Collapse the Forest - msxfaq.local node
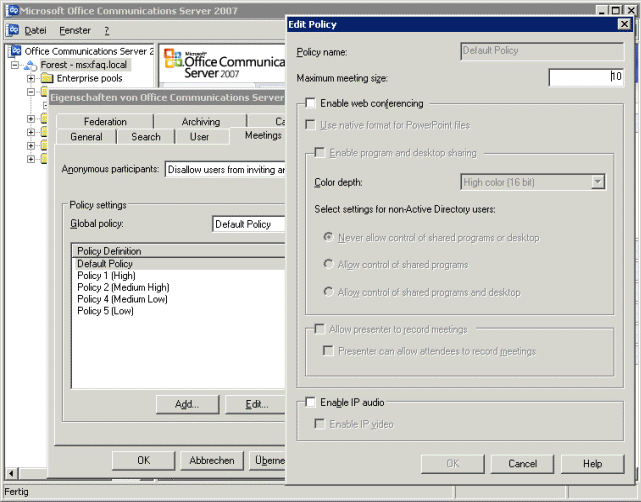This screenshot has width=641, height=502. click(15, 65)
